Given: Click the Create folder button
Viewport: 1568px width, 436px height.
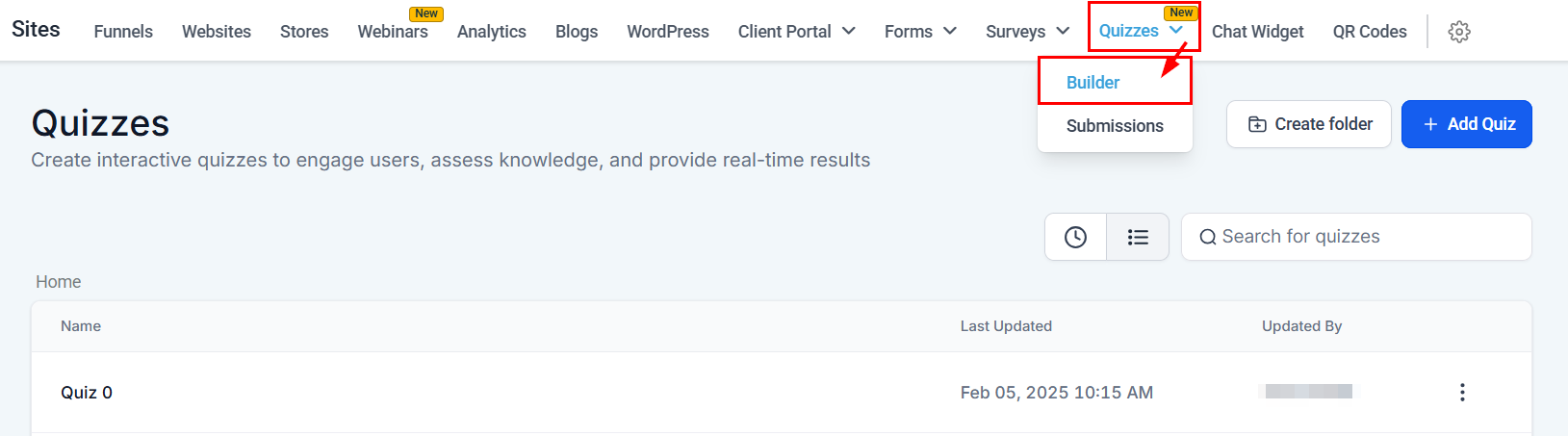Looking at the screenshot, I should pos(1309,124).
